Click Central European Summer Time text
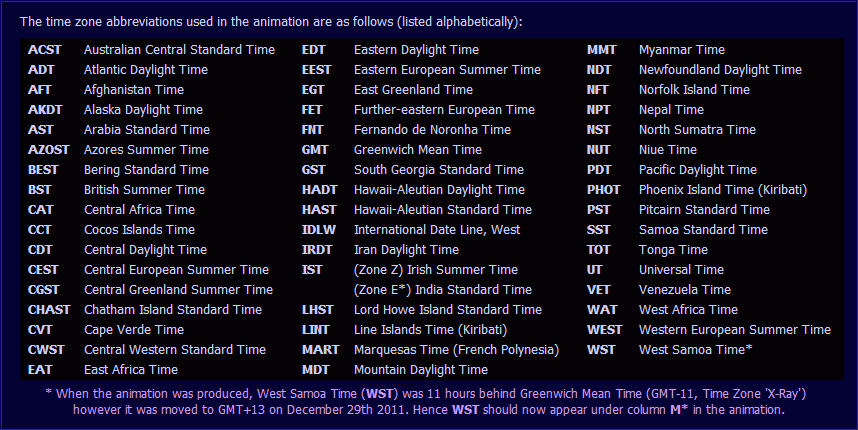Screen dimensions: 858x430 coord(176,270)
